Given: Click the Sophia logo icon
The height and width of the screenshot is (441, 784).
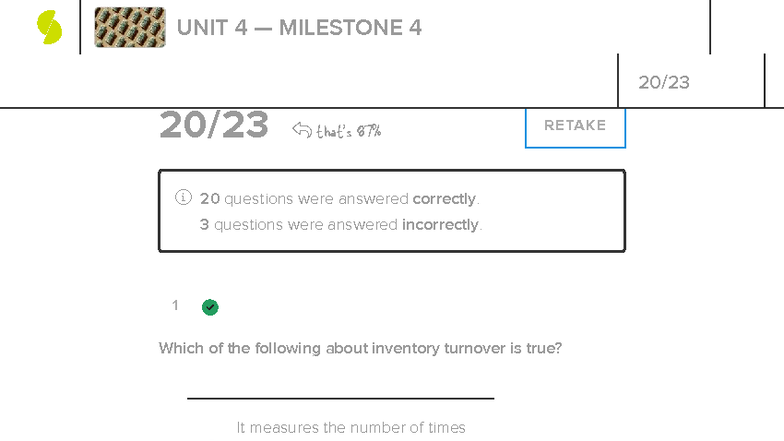Looking at the screenshot, I should [x=49, y=27].
